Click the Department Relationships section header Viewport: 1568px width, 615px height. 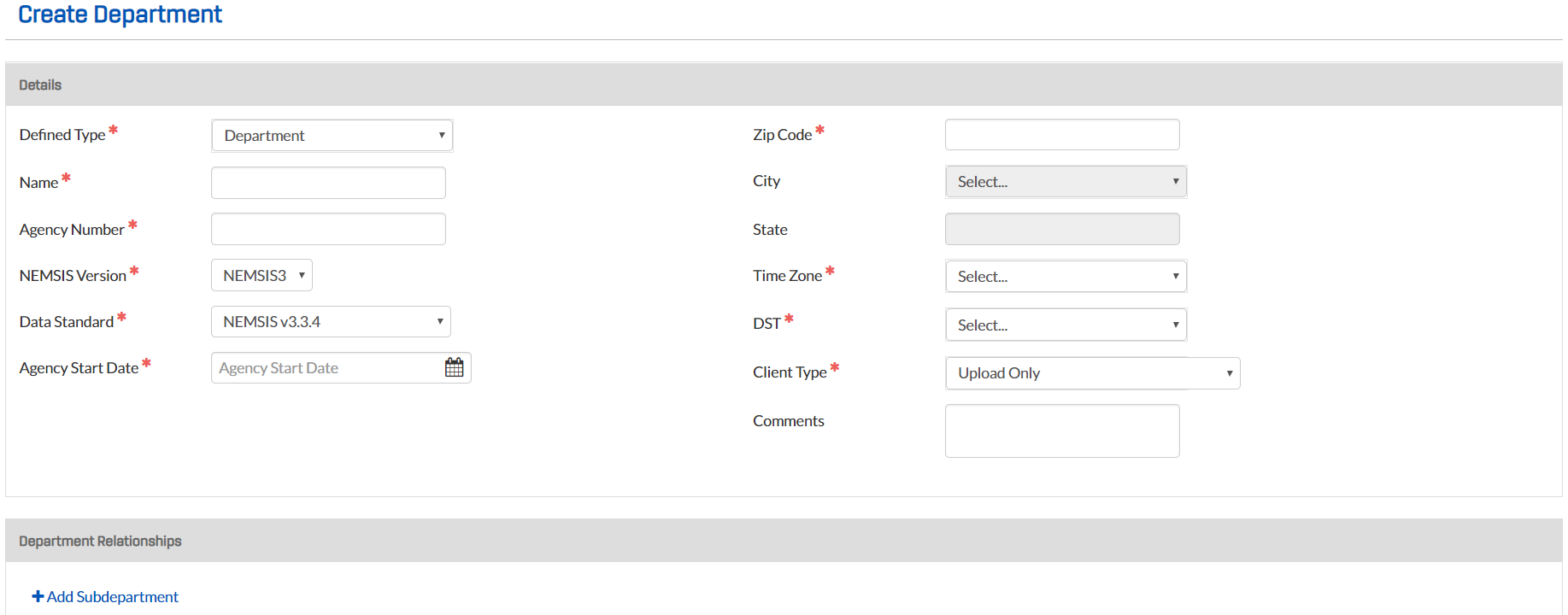pos(784,541)
